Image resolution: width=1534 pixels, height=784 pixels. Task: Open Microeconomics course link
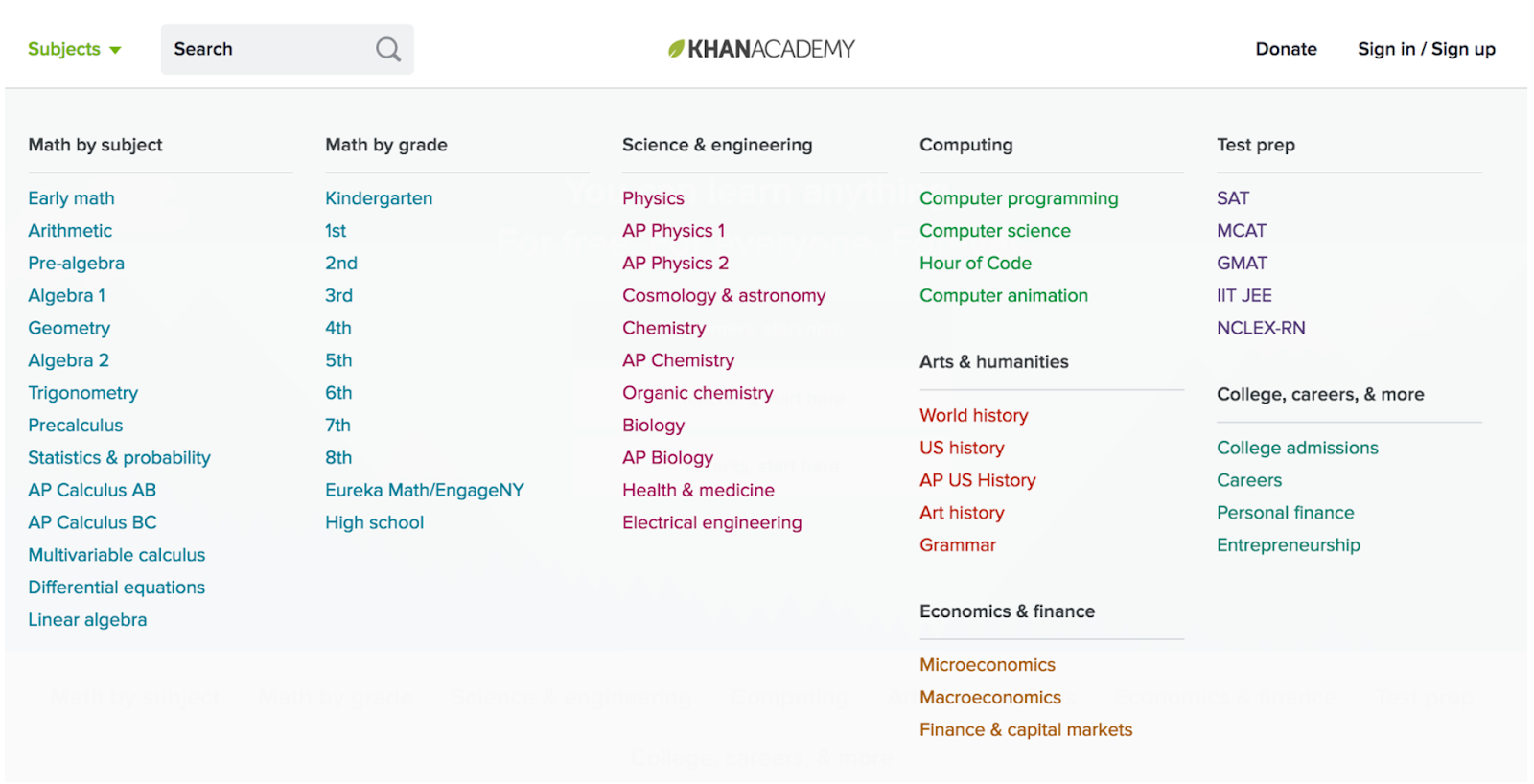987,665
